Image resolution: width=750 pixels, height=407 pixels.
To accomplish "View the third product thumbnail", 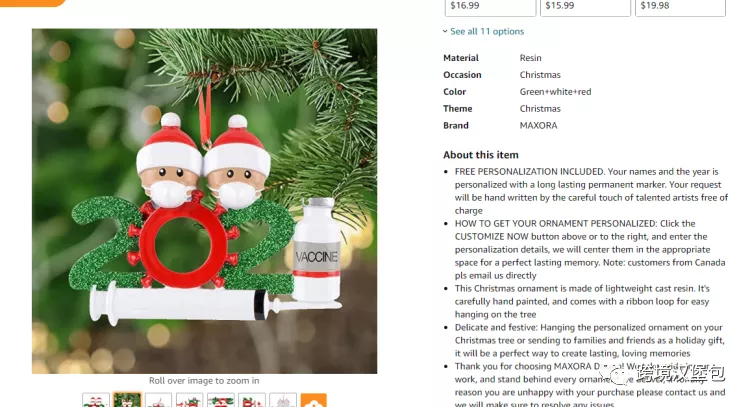I will [158, 400].
